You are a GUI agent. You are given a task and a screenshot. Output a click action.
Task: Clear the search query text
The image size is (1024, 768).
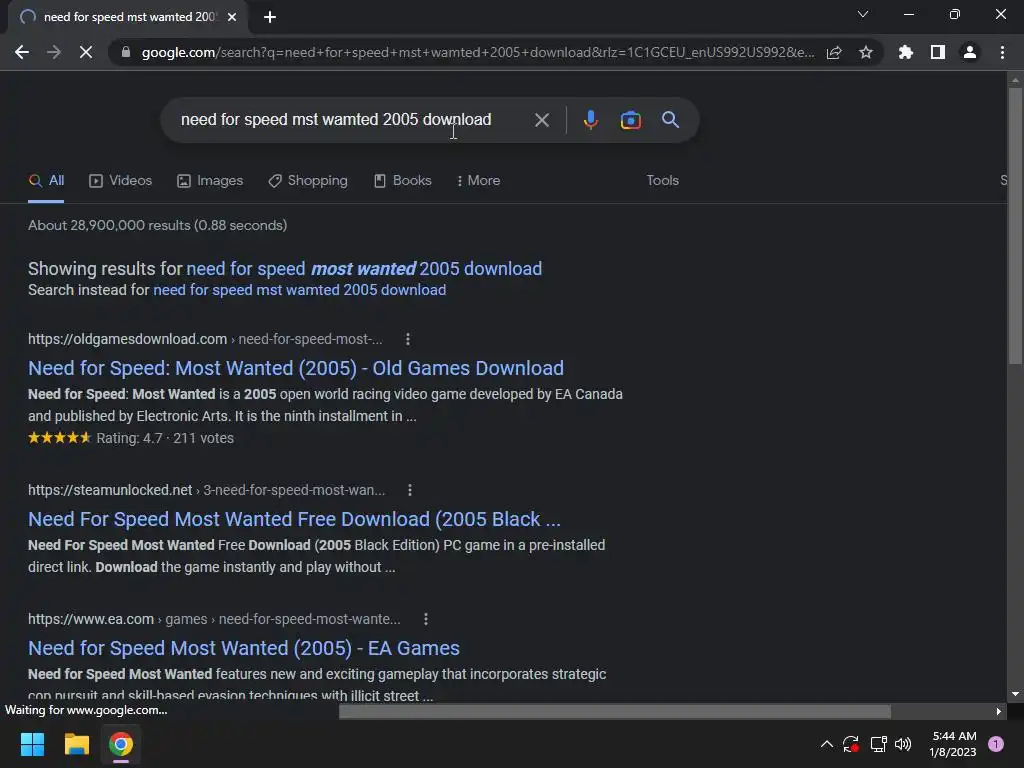pyautogui.click(x=541, y=120)
